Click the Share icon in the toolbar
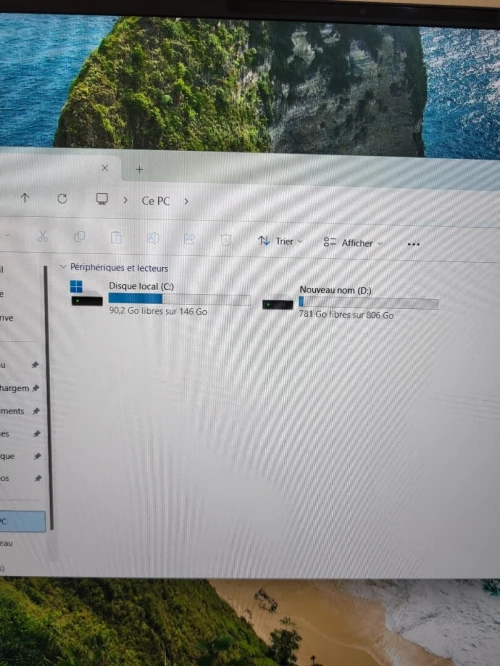The image size is (500, 666). (189, 239)
